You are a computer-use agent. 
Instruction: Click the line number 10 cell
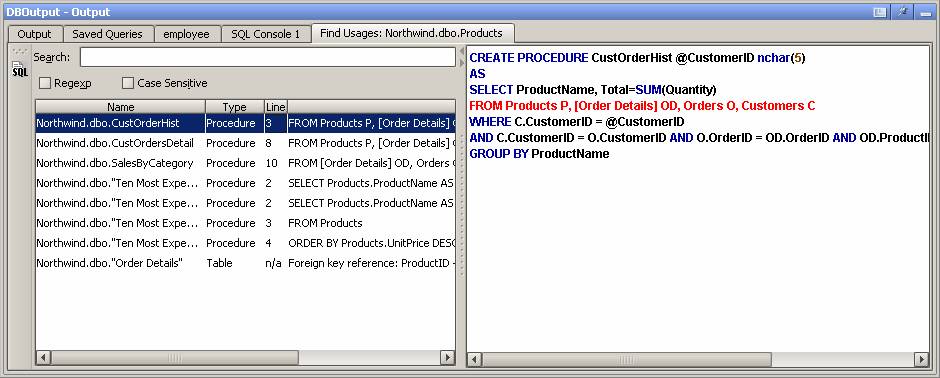[x=276, y=163]
